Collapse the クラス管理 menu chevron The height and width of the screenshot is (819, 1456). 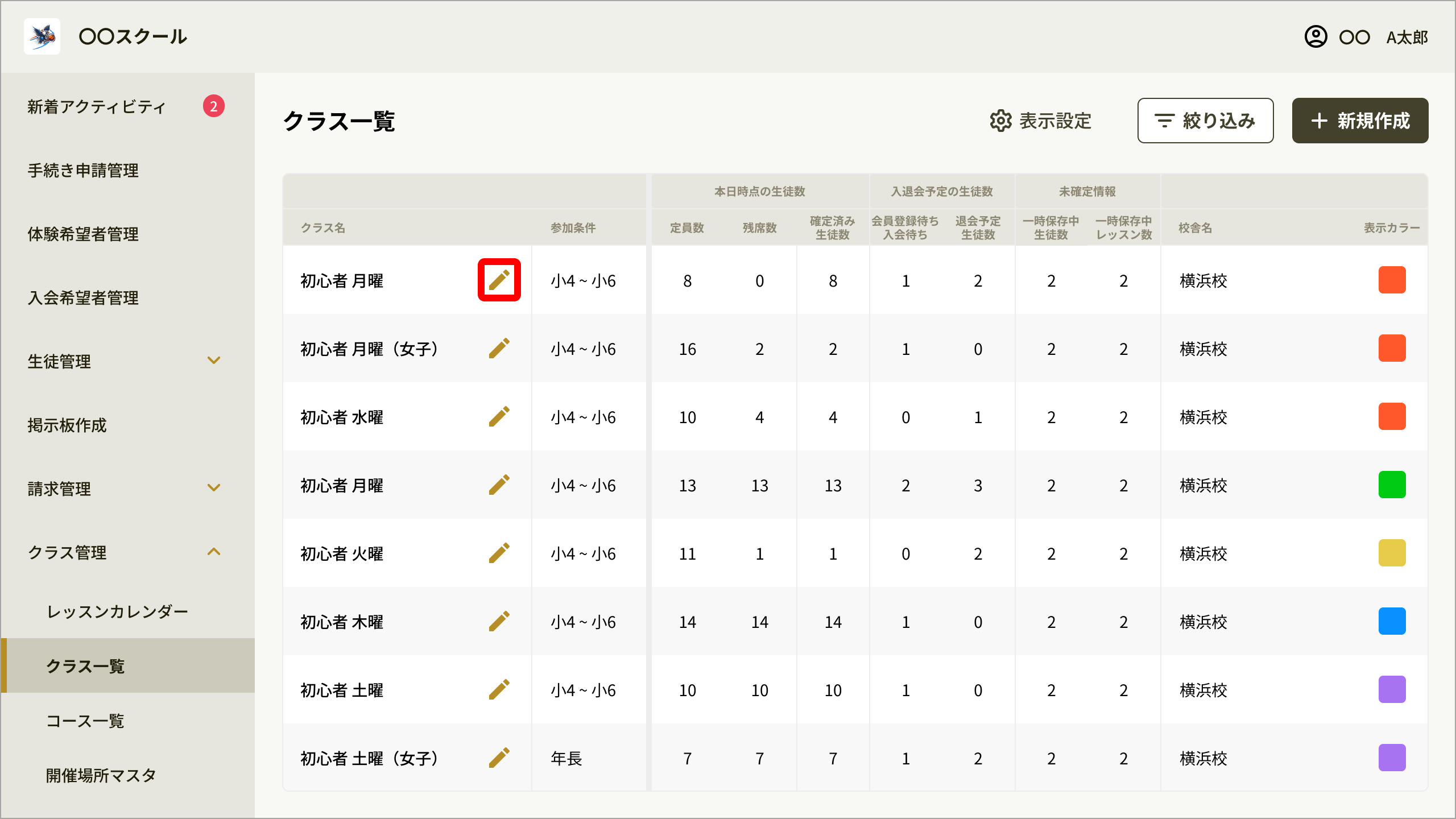click(214, 552)
